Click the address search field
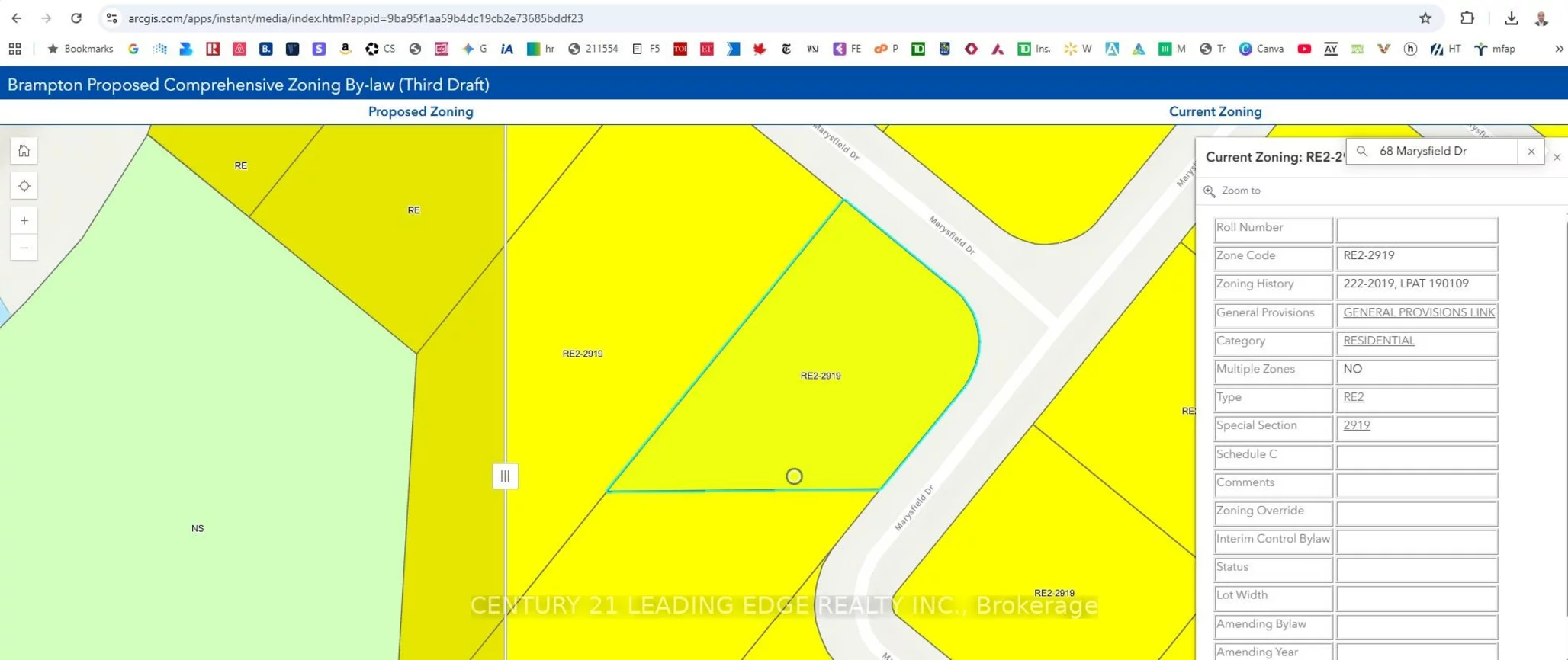1568x660 pixels. click(x=1441, y=152)
